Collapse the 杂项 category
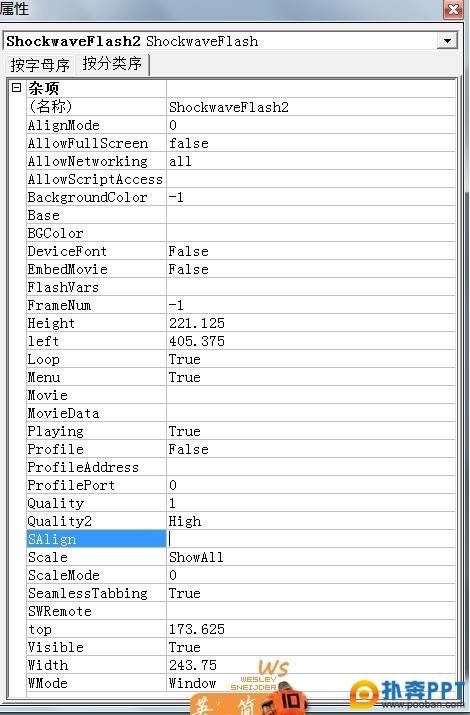 (16, 88)
